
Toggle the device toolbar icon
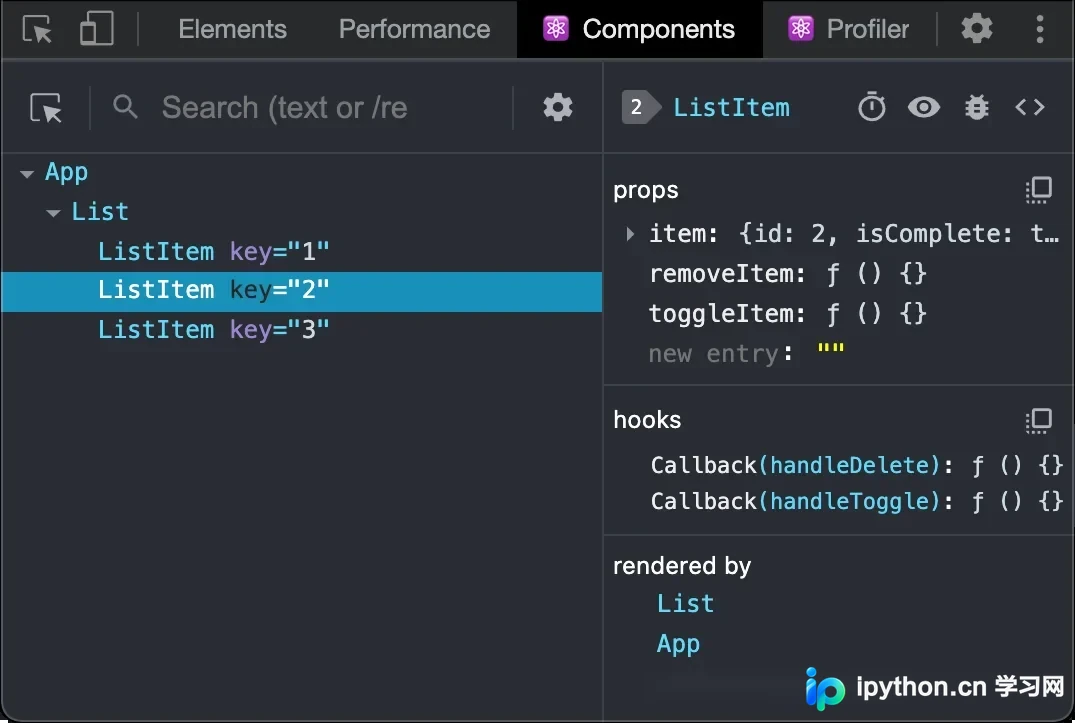tap(97, 29)
